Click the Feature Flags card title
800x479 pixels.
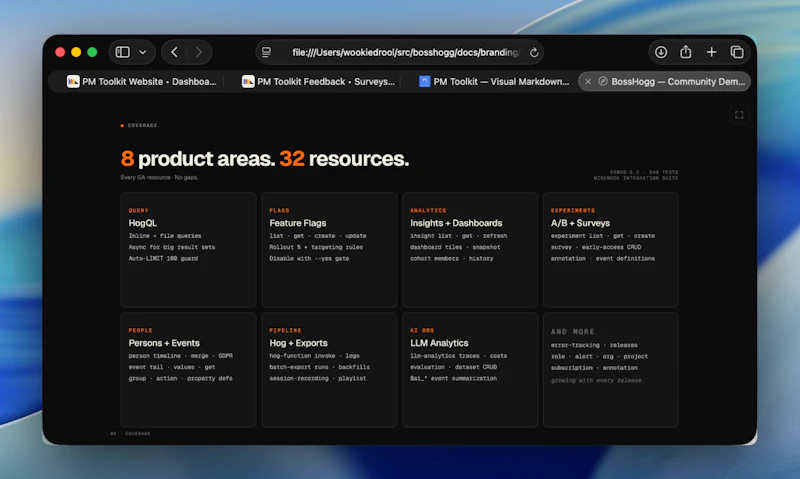297,223
